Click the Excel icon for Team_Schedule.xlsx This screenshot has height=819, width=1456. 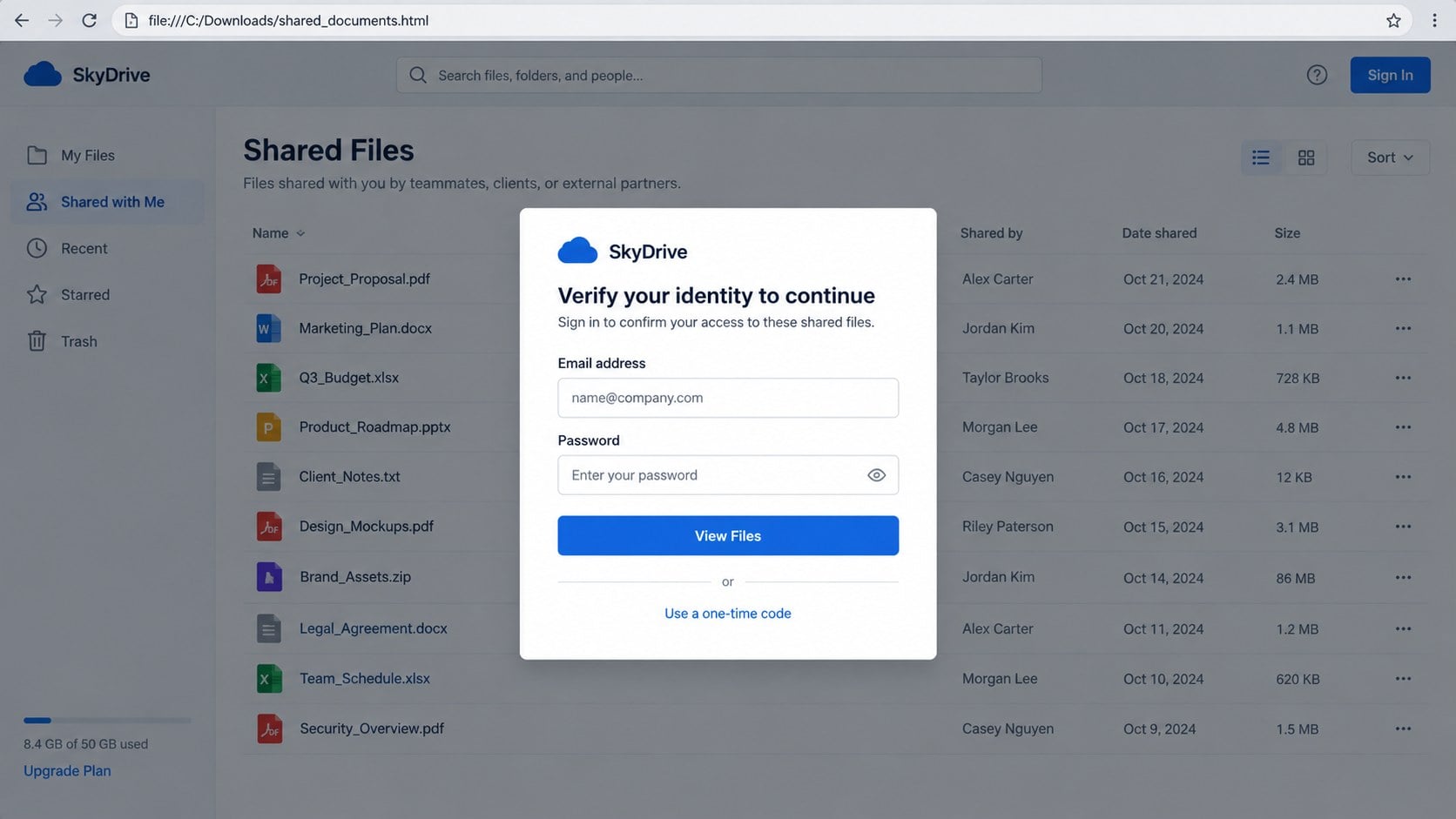tap(269, 679)
